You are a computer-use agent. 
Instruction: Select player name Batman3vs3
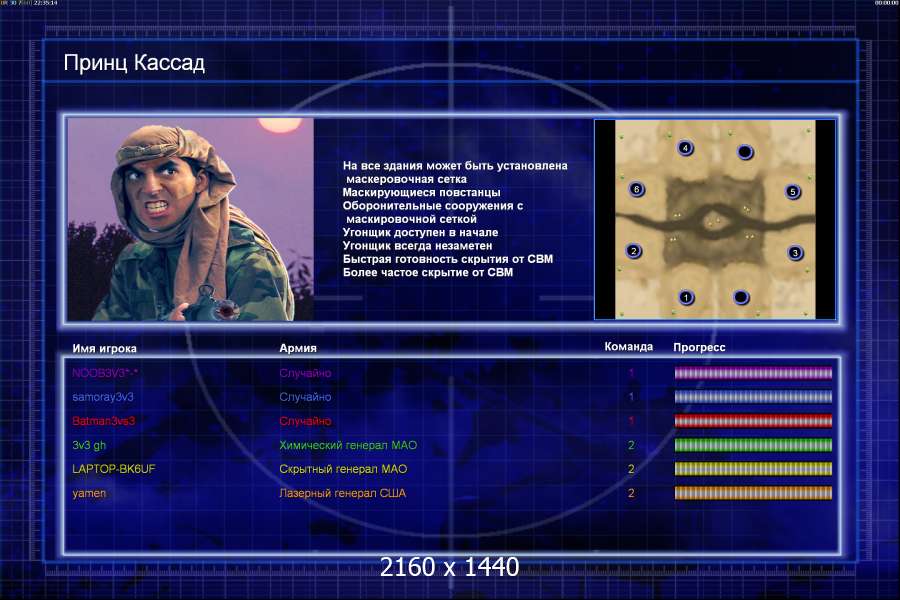[103, 421]
